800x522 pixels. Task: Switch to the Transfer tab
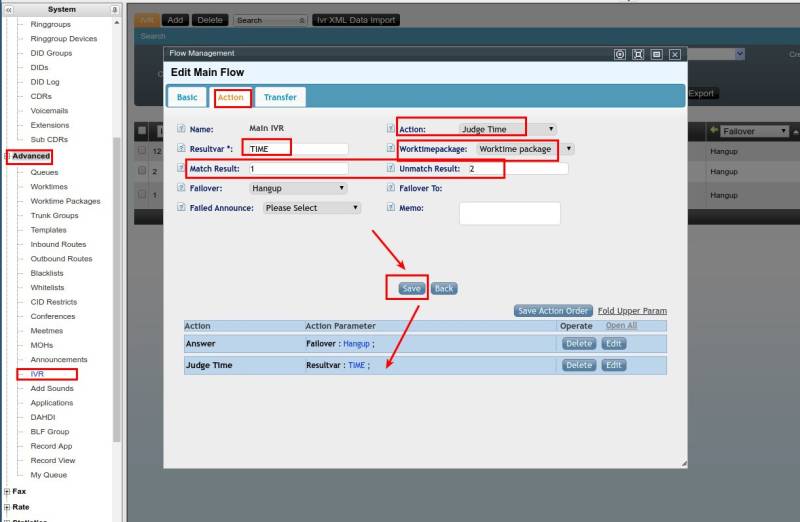point(280,97)
